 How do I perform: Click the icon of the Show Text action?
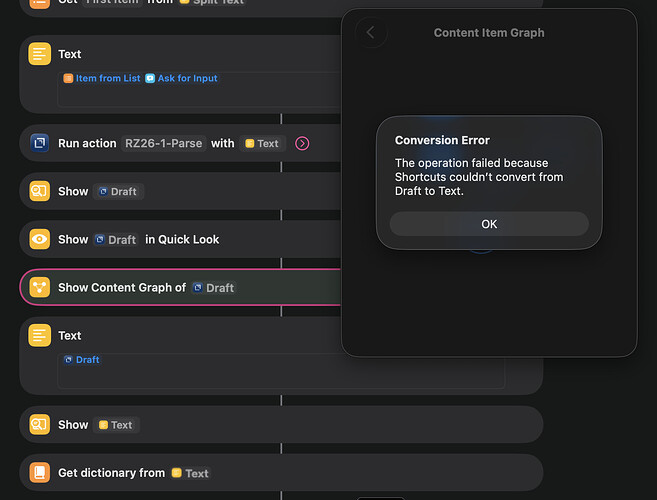pos(39,424)
